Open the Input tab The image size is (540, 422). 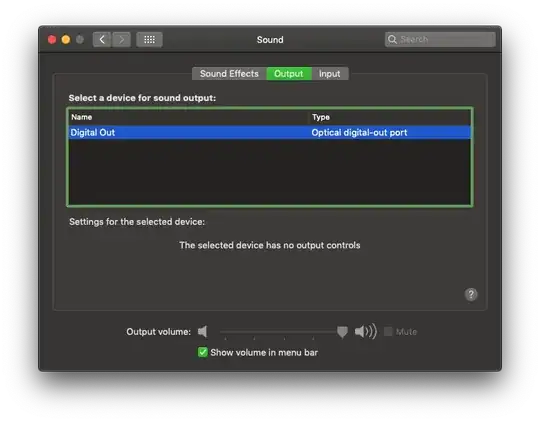[x=330, y=74]
